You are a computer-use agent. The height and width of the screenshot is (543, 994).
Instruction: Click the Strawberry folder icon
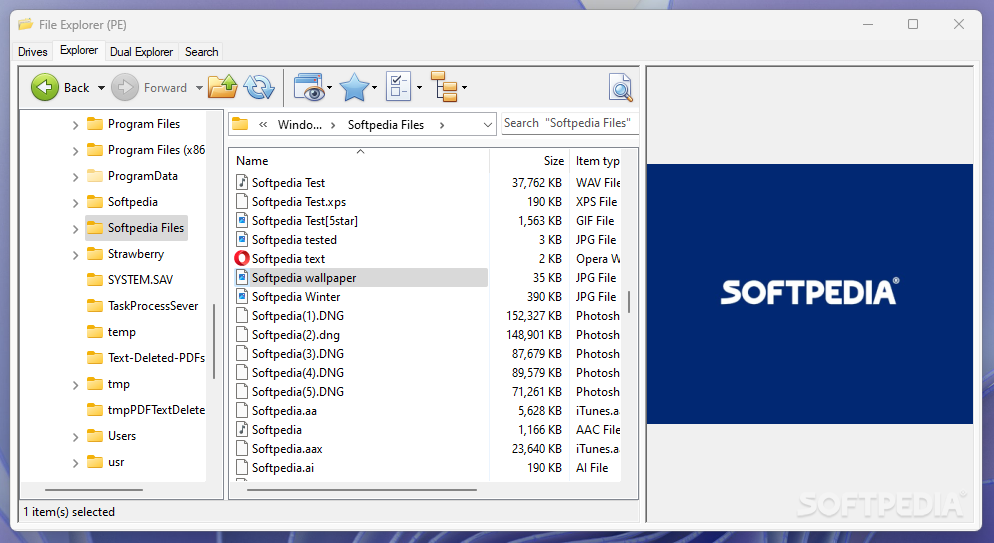pos(94,254)
